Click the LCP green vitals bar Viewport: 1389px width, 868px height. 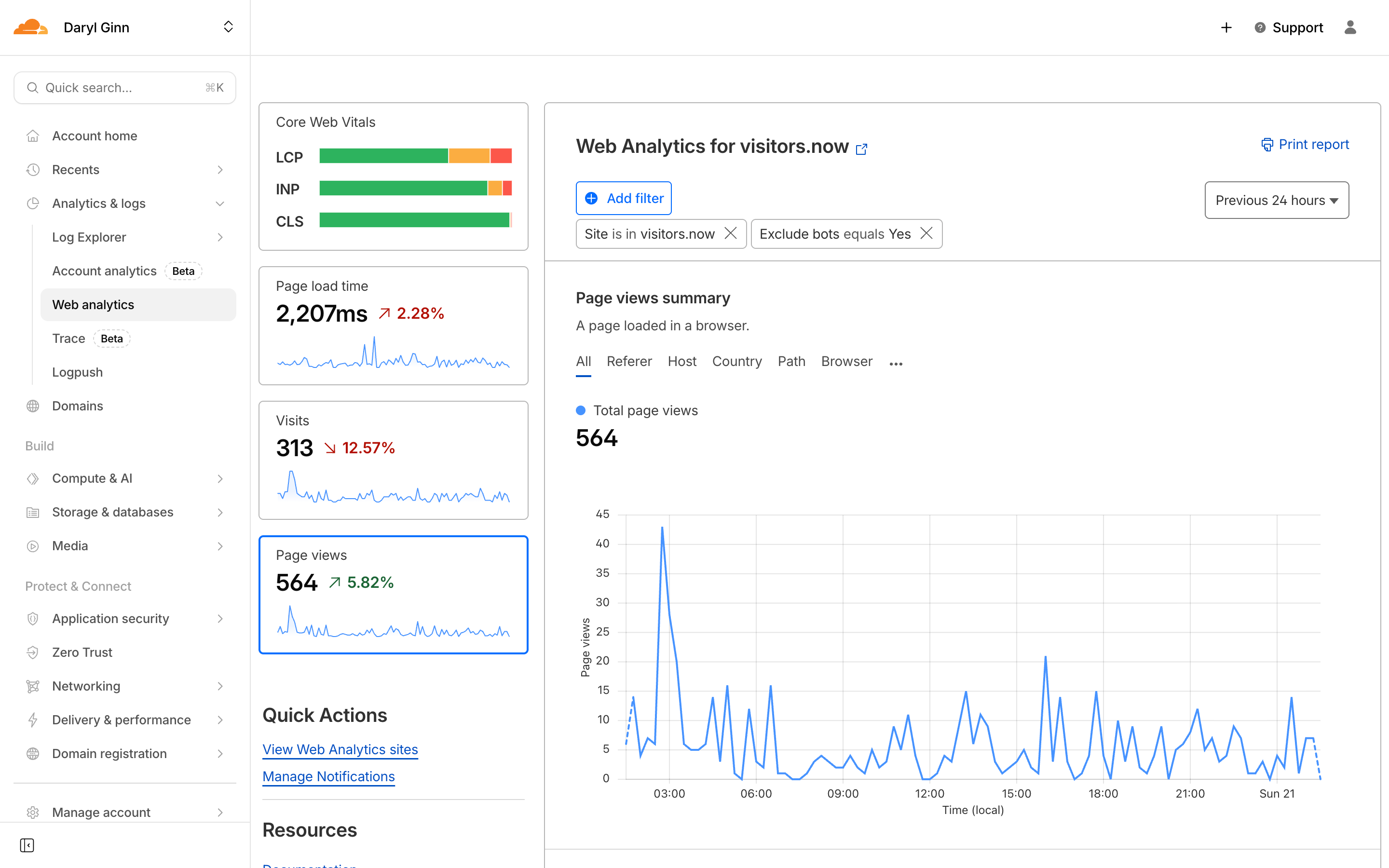[383, 156]
